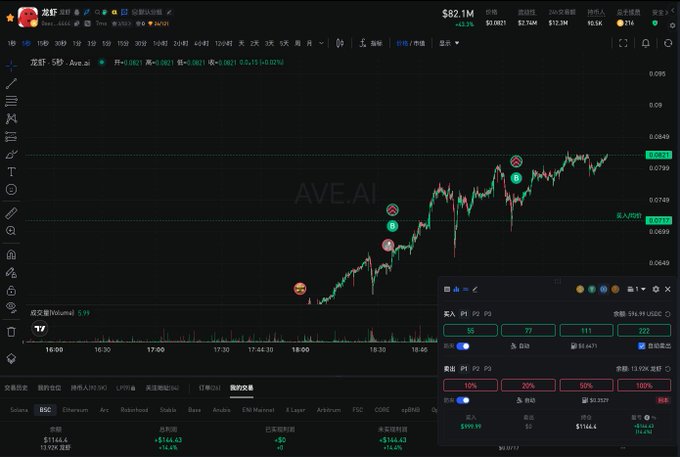
Task: Open the 指标 indicators menu
Action: pyautogui.click(x=371, y=43)
